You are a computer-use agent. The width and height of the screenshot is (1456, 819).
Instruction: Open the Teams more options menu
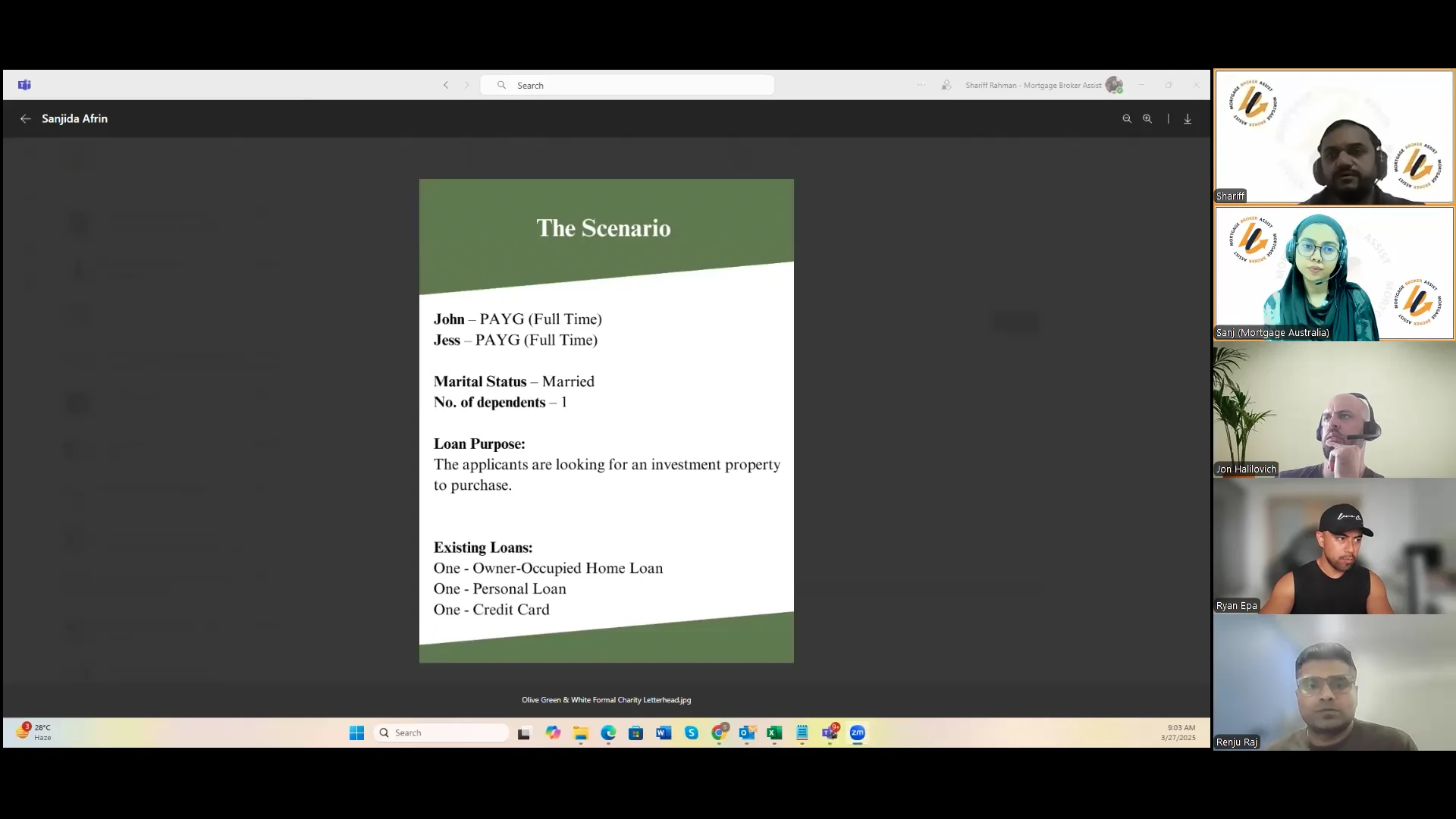click(x=921, y=85)
